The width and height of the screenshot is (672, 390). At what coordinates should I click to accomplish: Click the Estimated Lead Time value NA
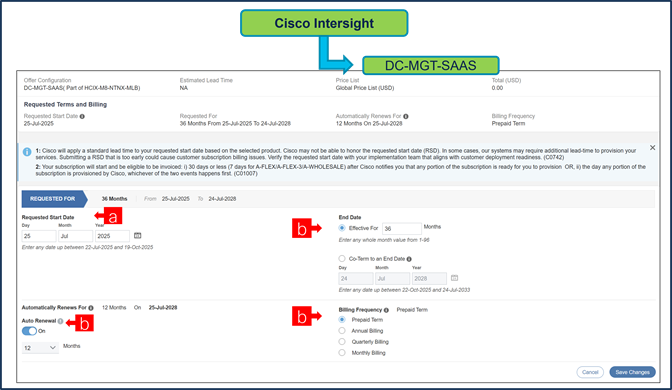pyautogui.click(x=183, y=88)
